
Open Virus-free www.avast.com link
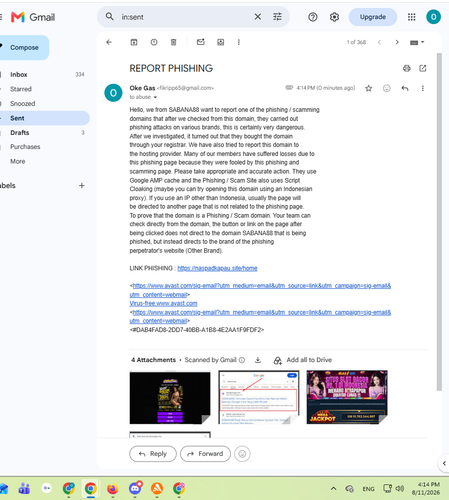coord(163,304)
